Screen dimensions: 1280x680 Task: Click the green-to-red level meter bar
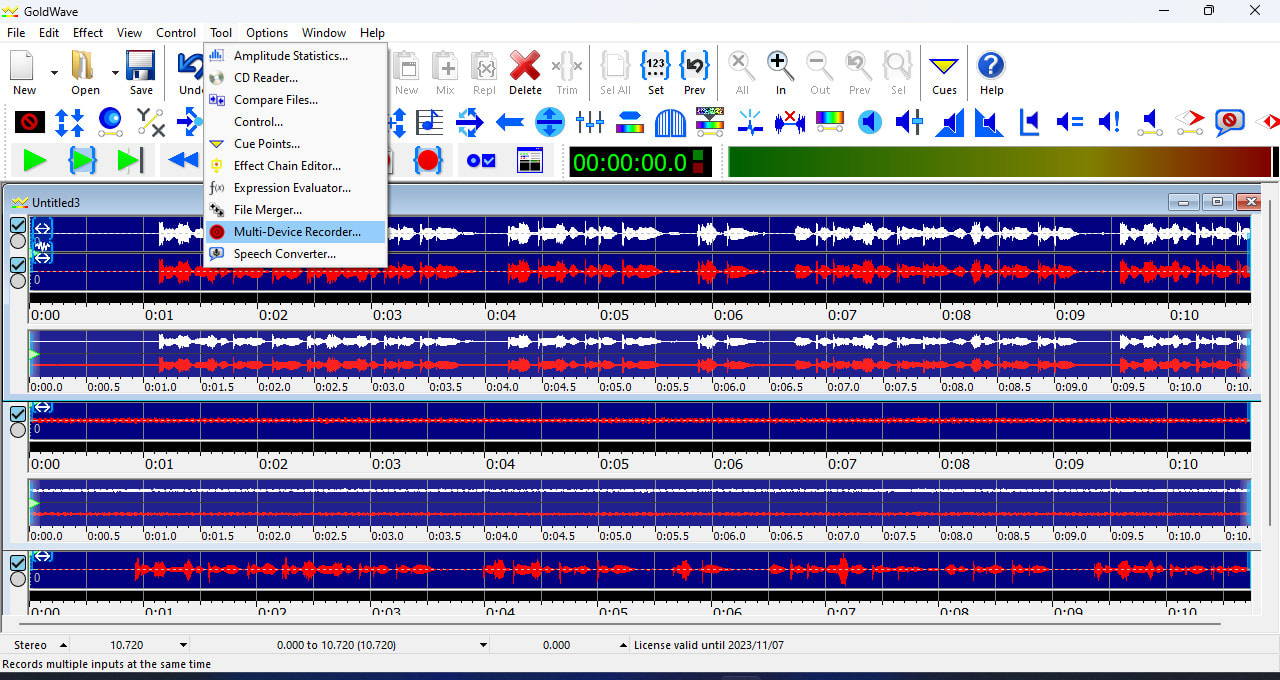(x=1000, y=161)
